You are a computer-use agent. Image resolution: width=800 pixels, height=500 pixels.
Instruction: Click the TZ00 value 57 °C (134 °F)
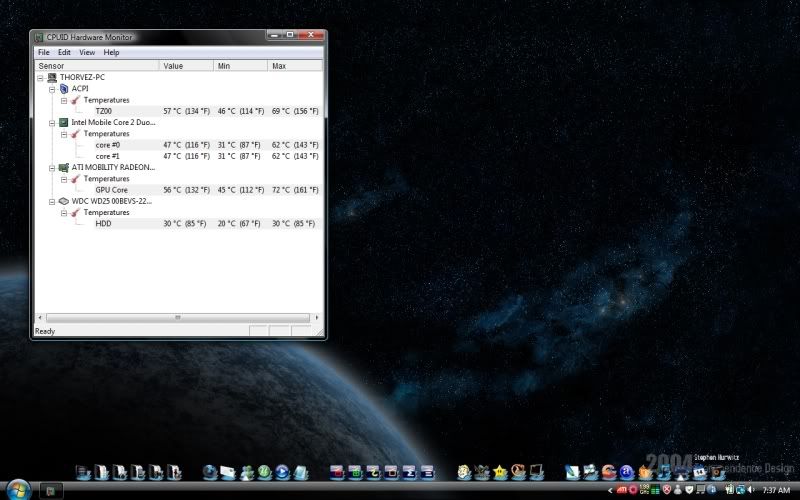tap(186, 111)
